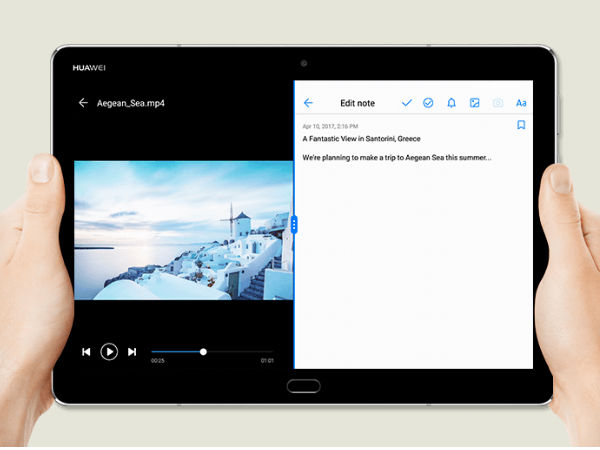
Task: Tap the empty area of the note
Action: coord(410,270)
